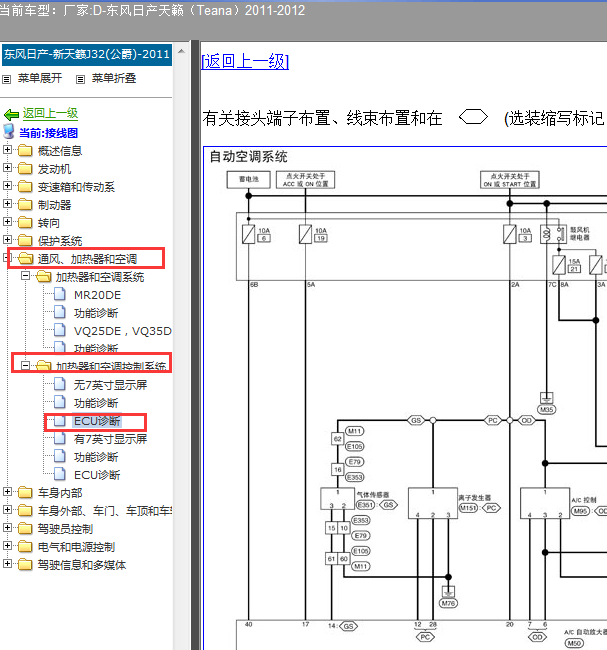Select the 通风、加热器和空调 folder label
Viewport: 607px width, 650px height.
tap(87, 259)
